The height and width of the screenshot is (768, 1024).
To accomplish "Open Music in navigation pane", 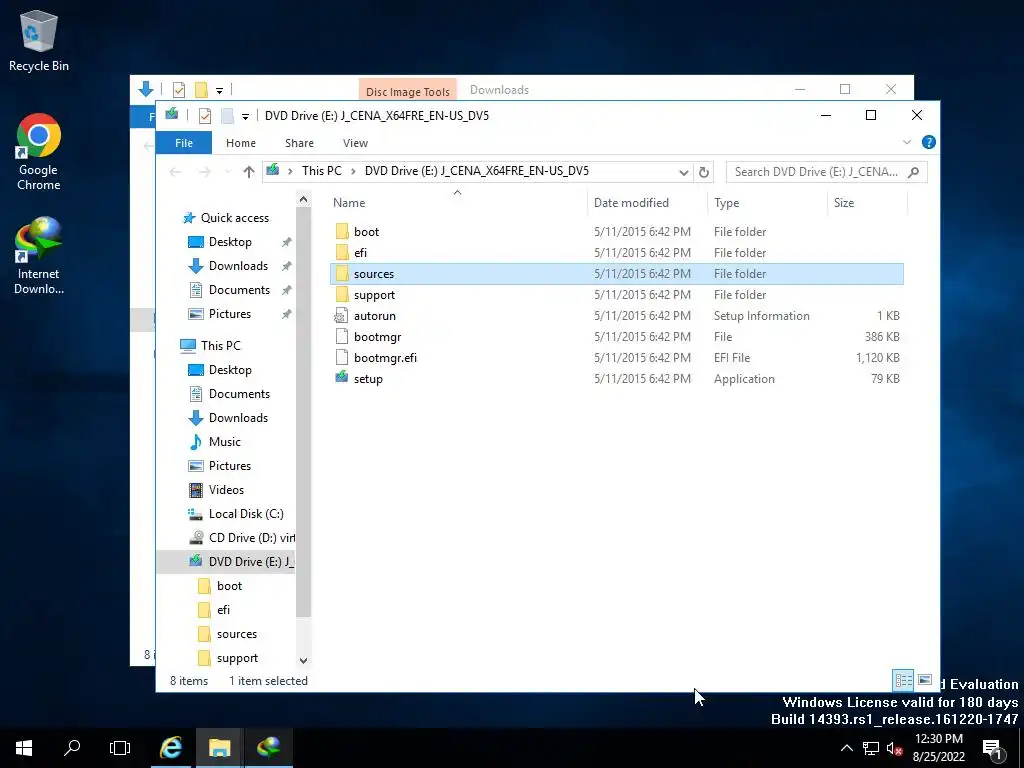I will (225, 442).
